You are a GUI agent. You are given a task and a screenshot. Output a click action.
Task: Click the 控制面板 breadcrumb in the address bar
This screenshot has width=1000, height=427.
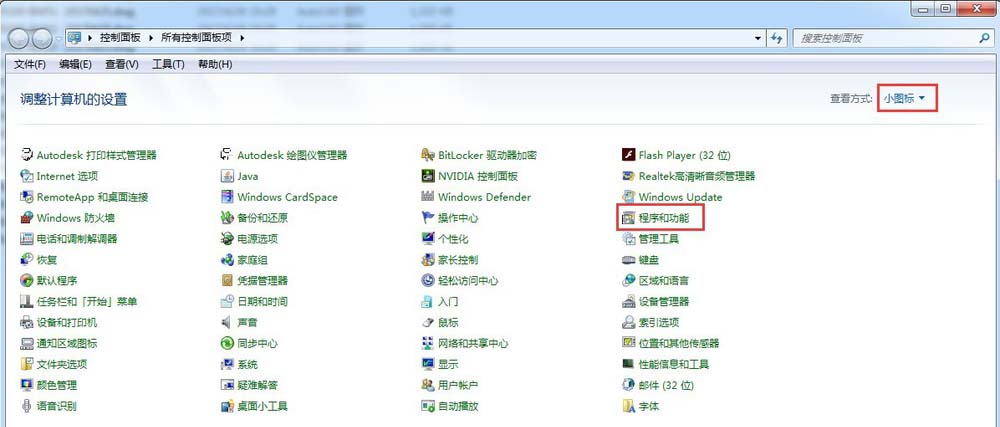coord(121,38)
